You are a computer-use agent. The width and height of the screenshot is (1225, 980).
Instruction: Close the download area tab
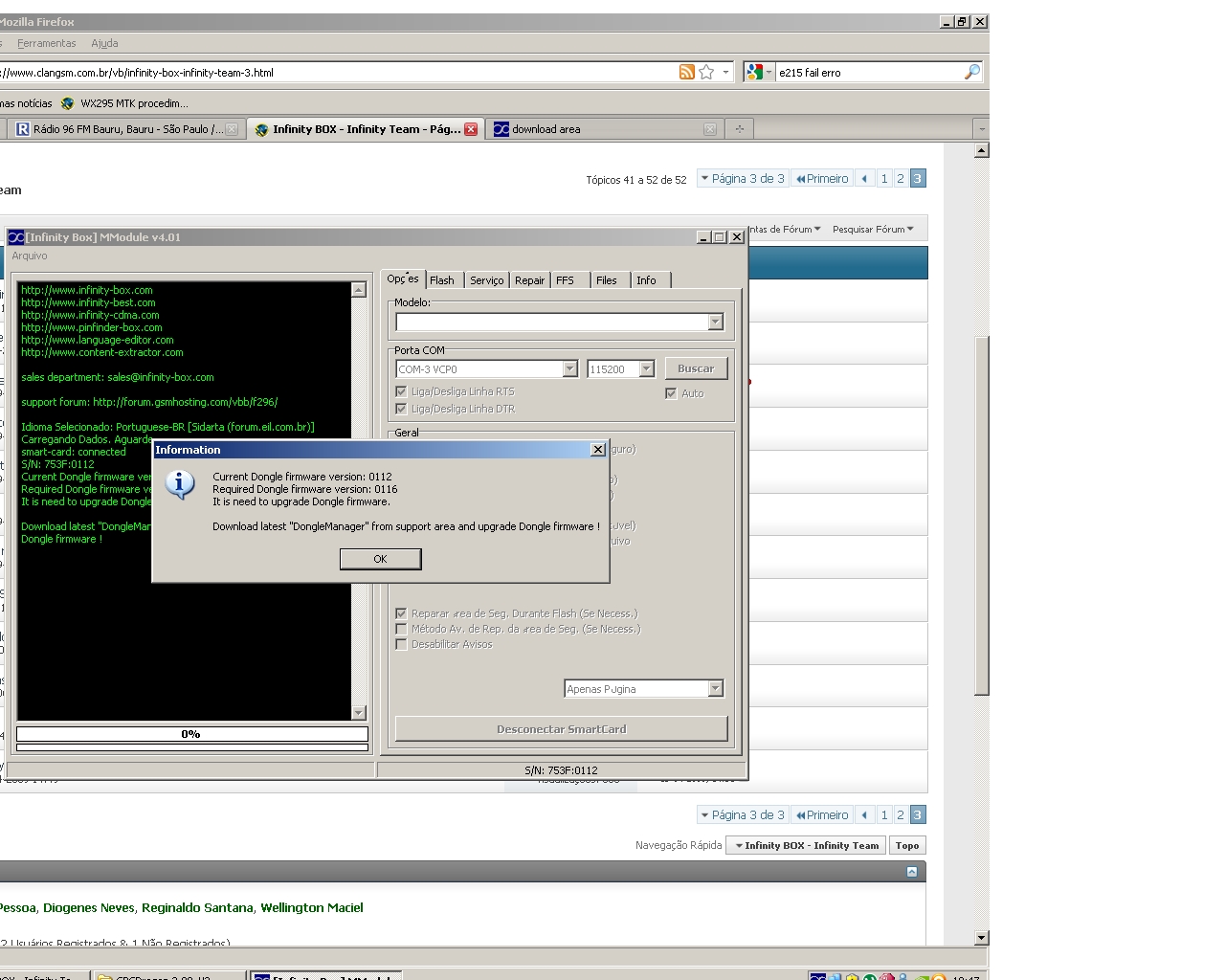pos(710,129)
